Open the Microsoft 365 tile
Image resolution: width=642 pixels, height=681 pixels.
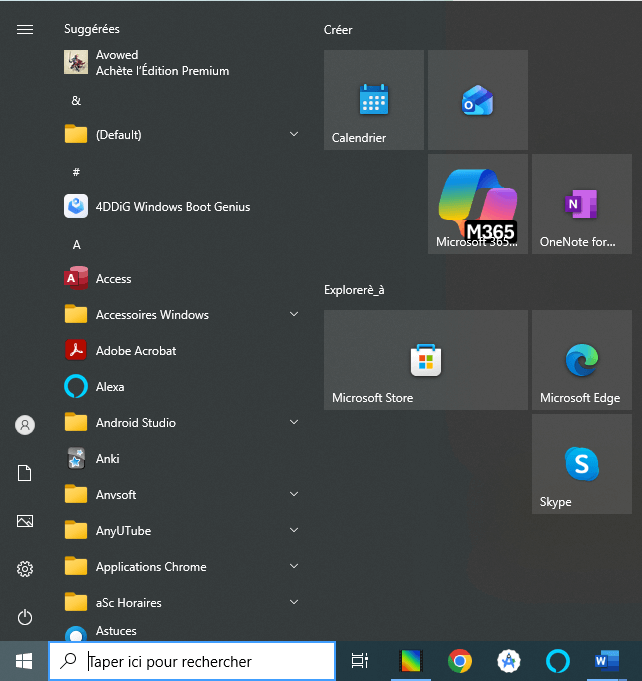click(x=477, y=204)
